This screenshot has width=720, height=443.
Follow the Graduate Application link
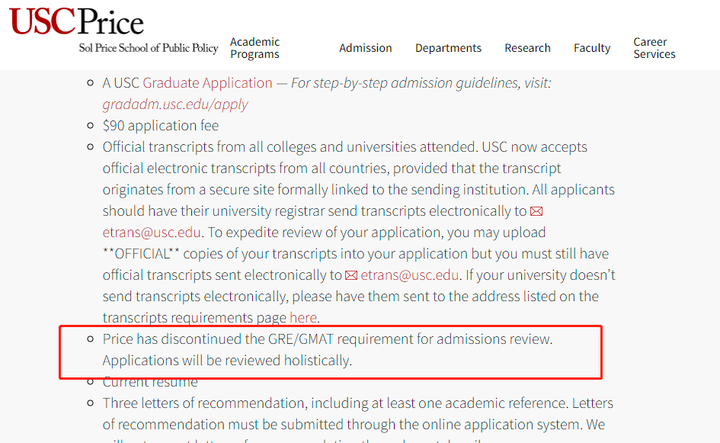208,83
